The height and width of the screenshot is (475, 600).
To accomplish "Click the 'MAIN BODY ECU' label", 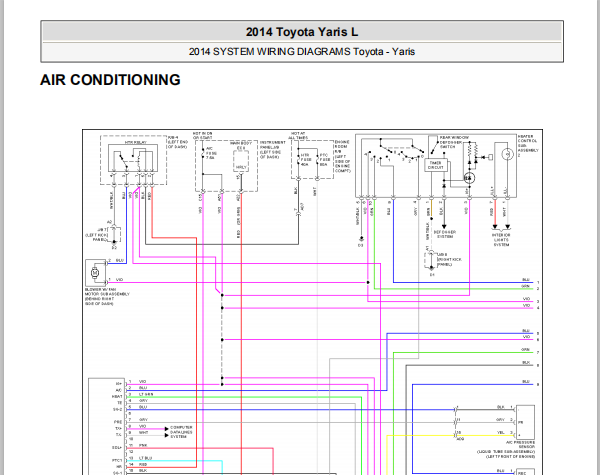I will (x=241, y=145).
